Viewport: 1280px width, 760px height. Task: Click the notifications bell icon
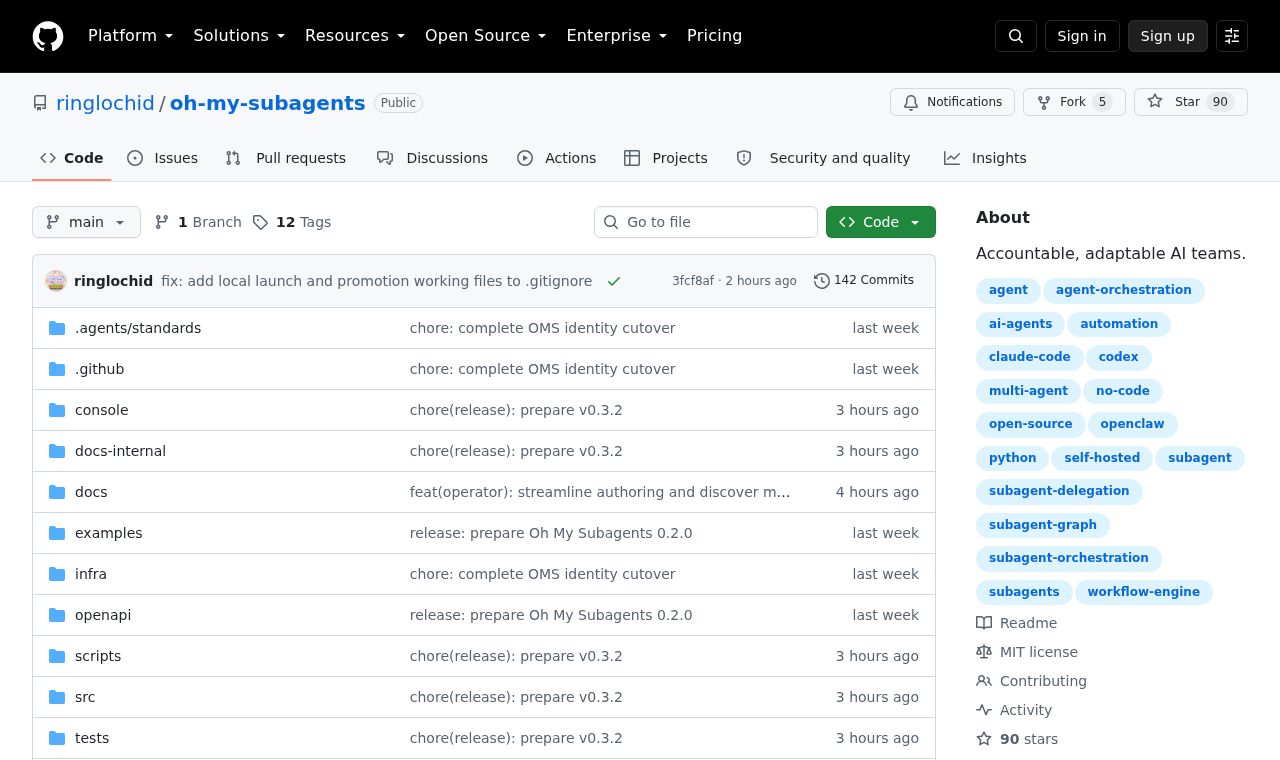(x=911, y=102)
